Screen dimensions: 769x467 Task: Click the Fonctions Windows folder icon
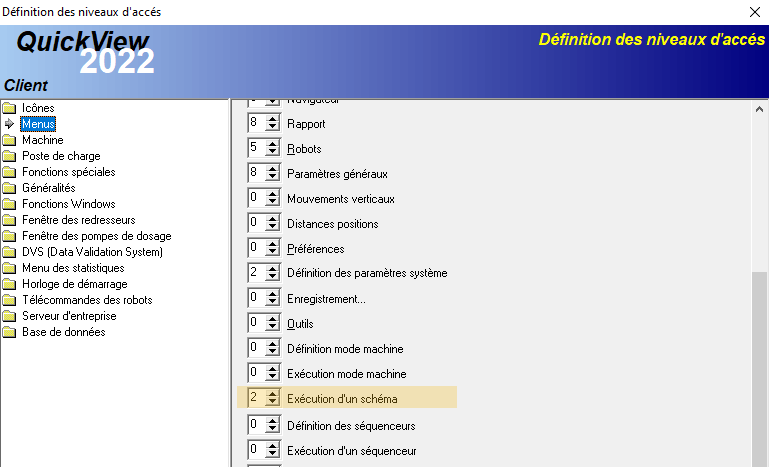[9, 204]
